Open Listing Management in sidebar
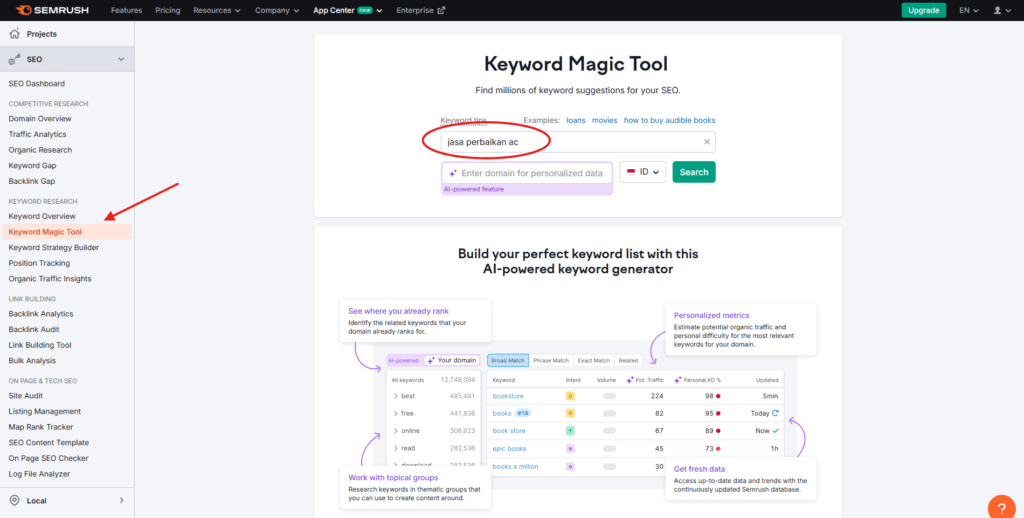Viewport: 1024px width, 518px height. (x=44, y=412)
